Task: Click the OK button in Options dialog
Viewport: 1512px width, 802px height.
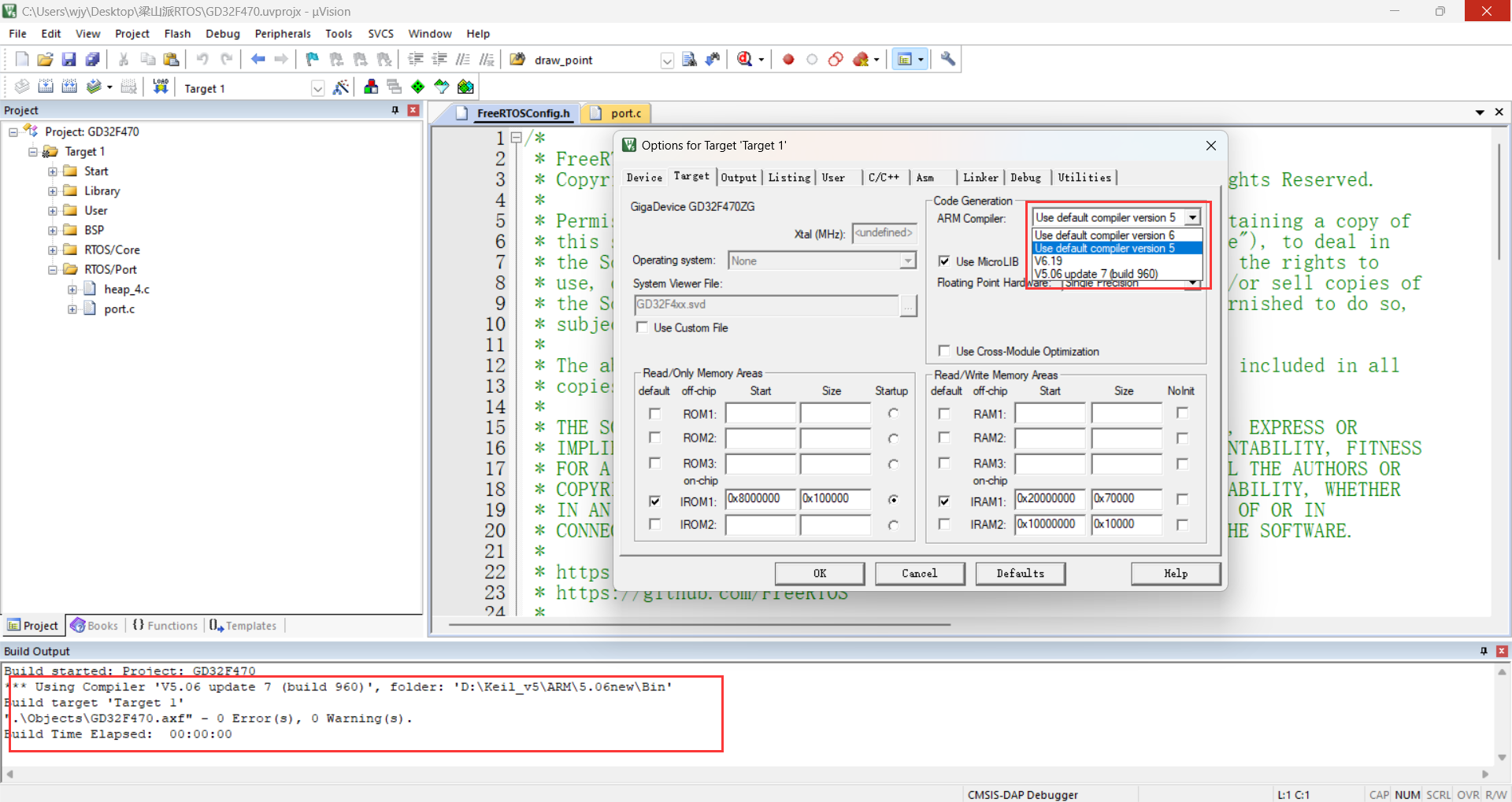Action: point(819,574)
